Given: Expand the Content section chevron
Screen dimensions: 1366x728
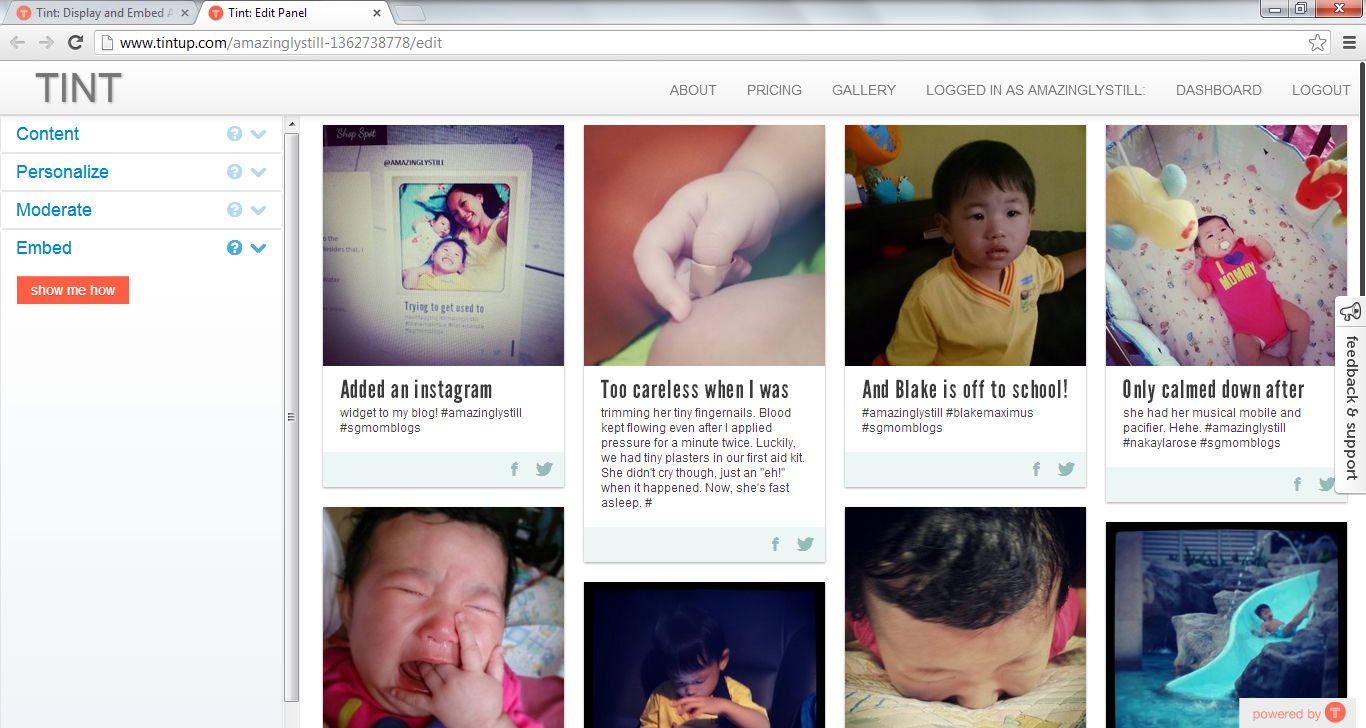Looking at the screenshot, I should click(259, 134).
